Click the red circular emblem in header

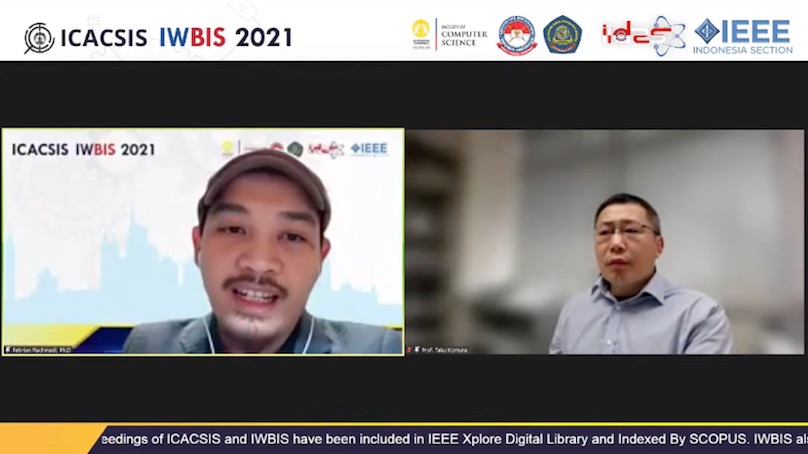[516, 35]
